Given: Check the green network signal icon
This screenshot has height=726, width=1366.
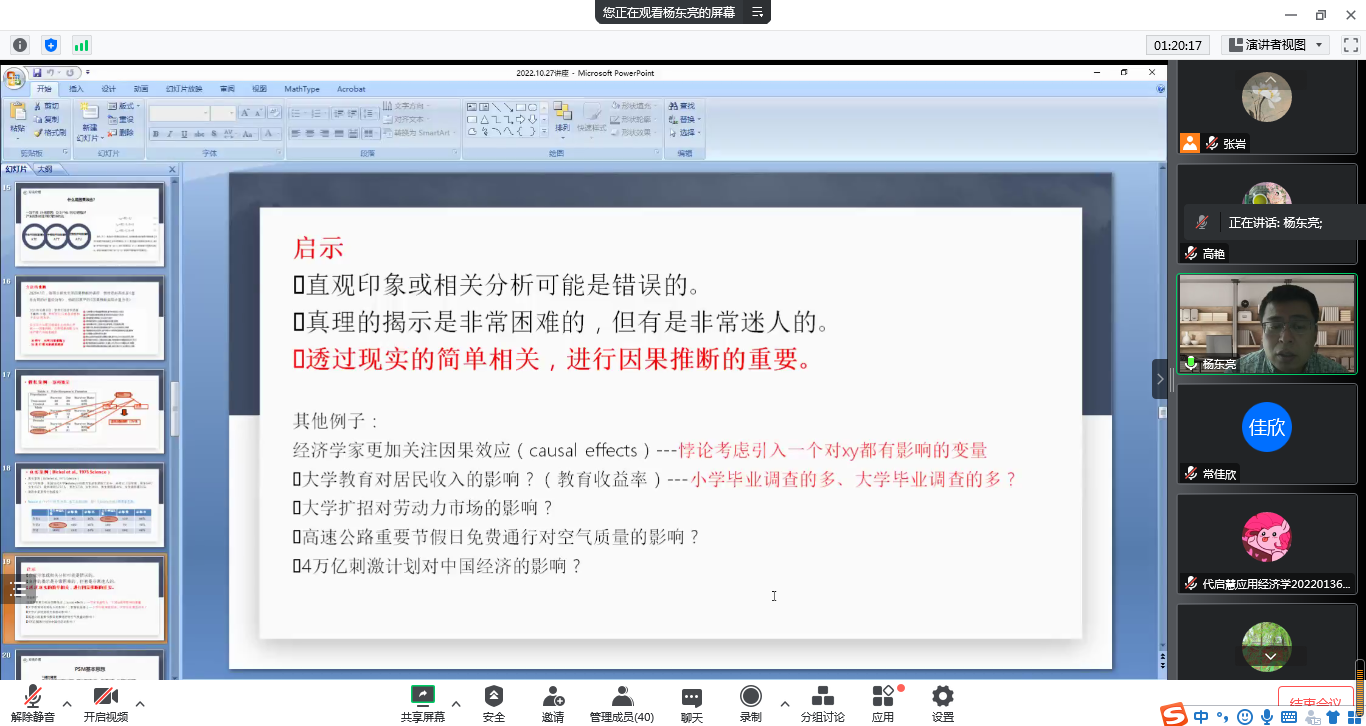Looking at the screenshot, I should coord(81,45).
